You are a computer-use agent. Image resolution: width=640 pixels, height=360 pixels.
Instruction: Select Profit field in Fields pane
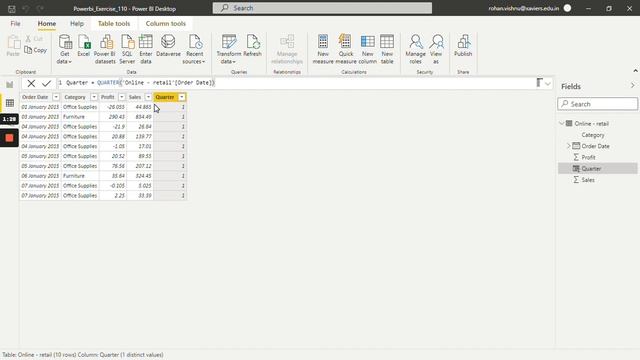pyautogui.click(x=588, y=157)
